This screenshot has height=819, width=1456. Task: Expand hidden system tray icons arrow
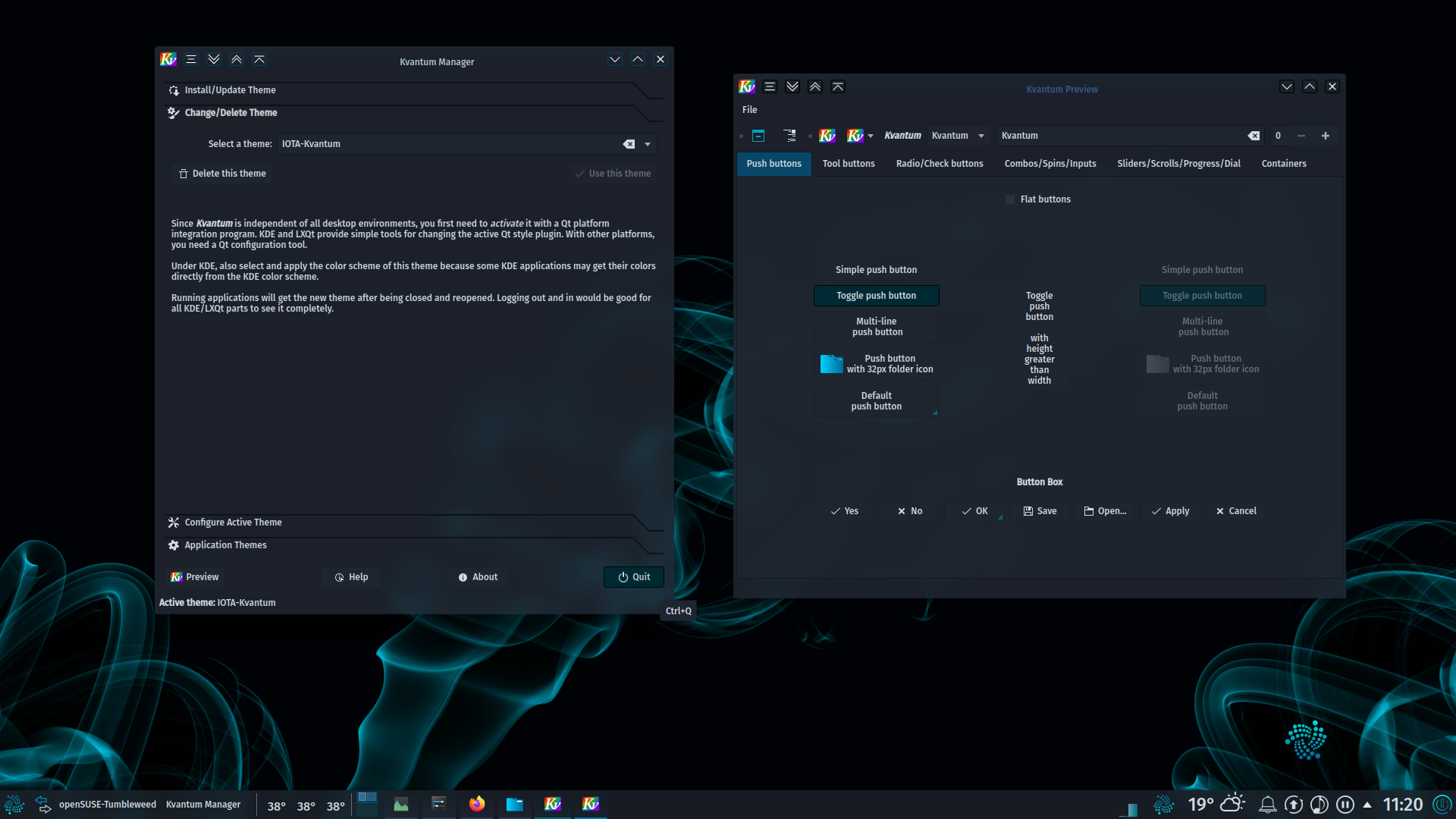pos(1367,805)
